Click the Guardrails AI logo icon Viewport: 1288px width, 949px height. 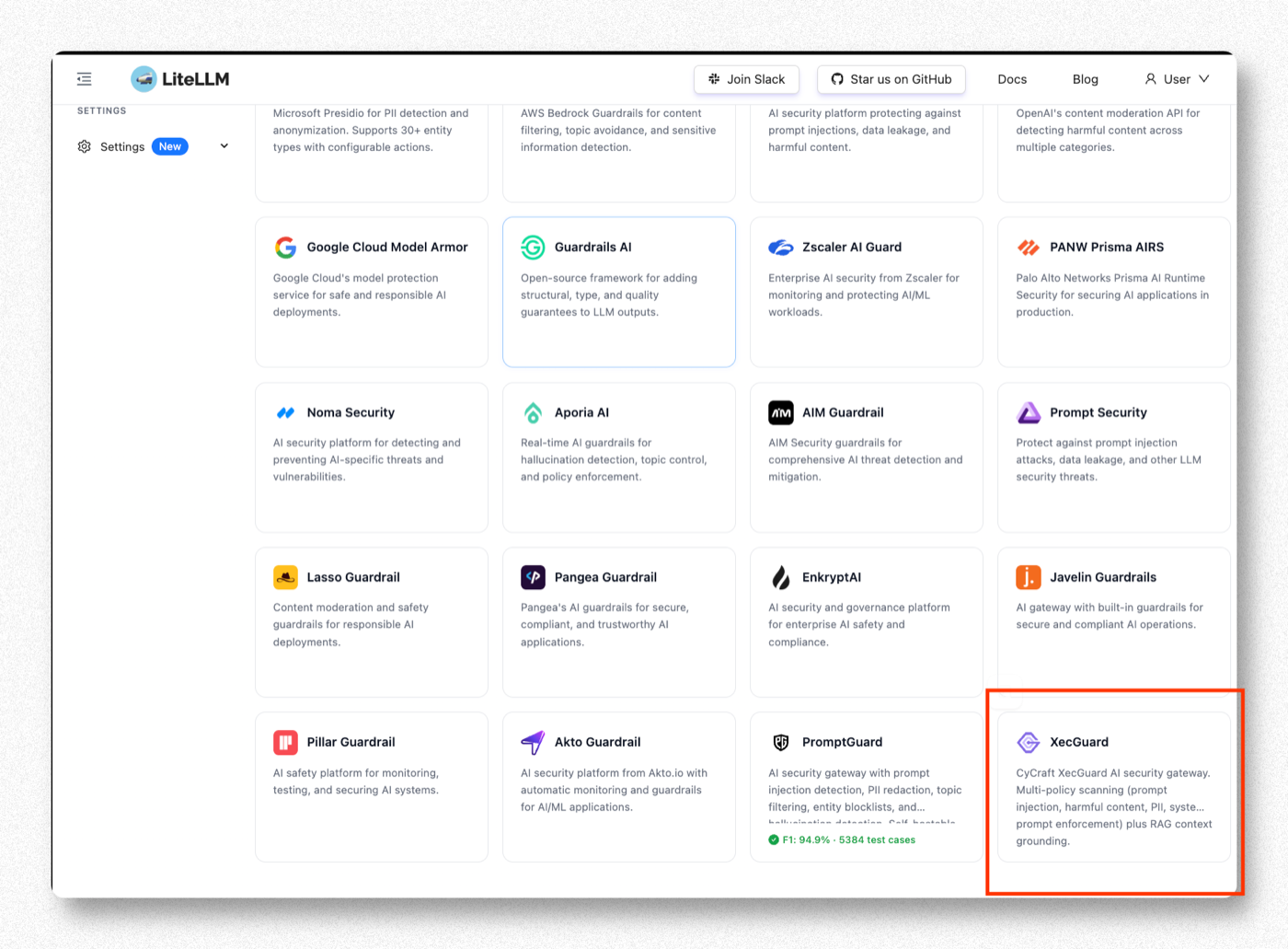[533, 248]
